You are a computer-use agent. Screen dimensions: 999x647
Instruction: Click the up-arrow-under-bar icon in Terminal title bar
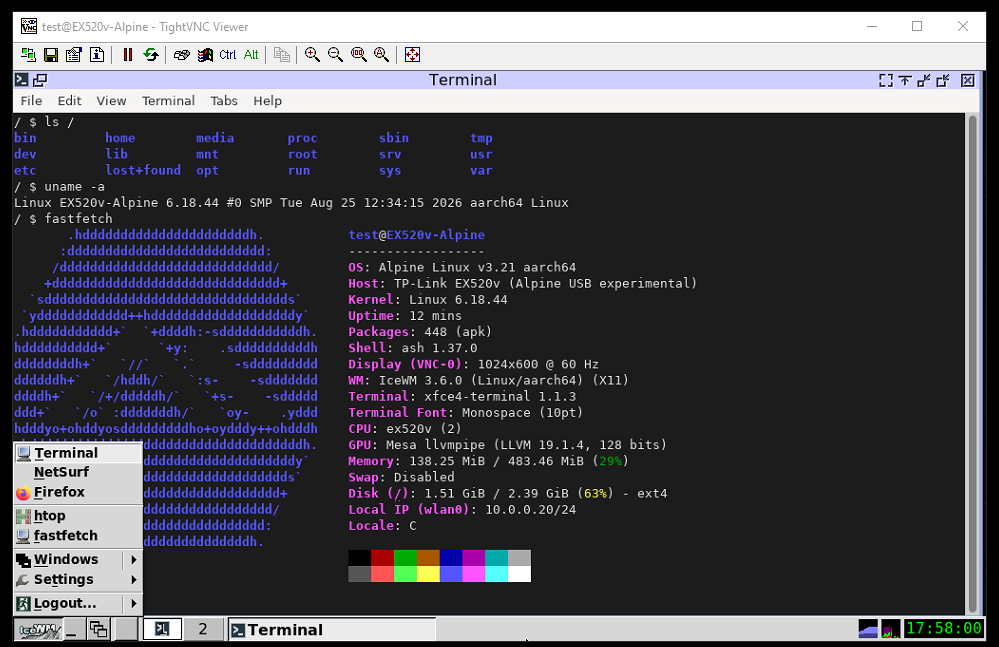pos(905,80)
